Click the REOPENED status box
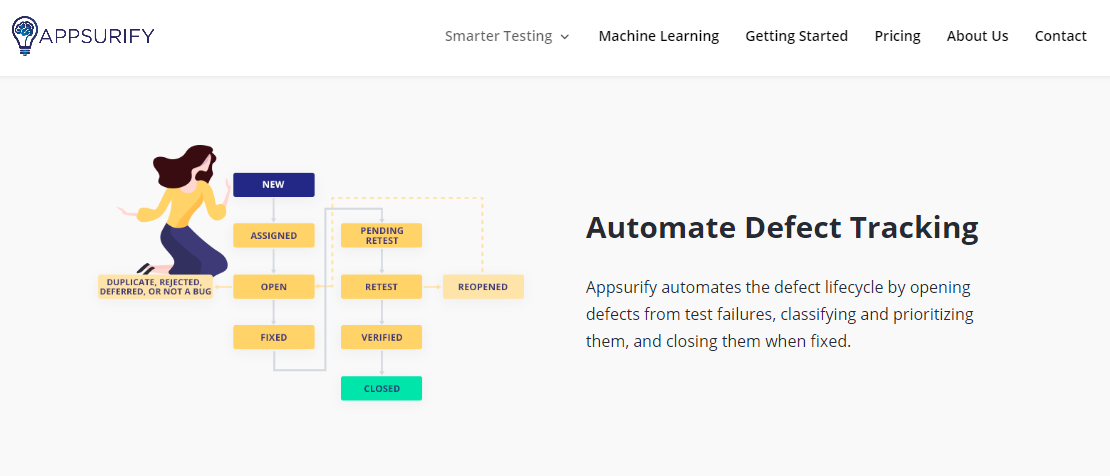The width and height of the screenshot is (1110, 476). [x=483, y=287]
